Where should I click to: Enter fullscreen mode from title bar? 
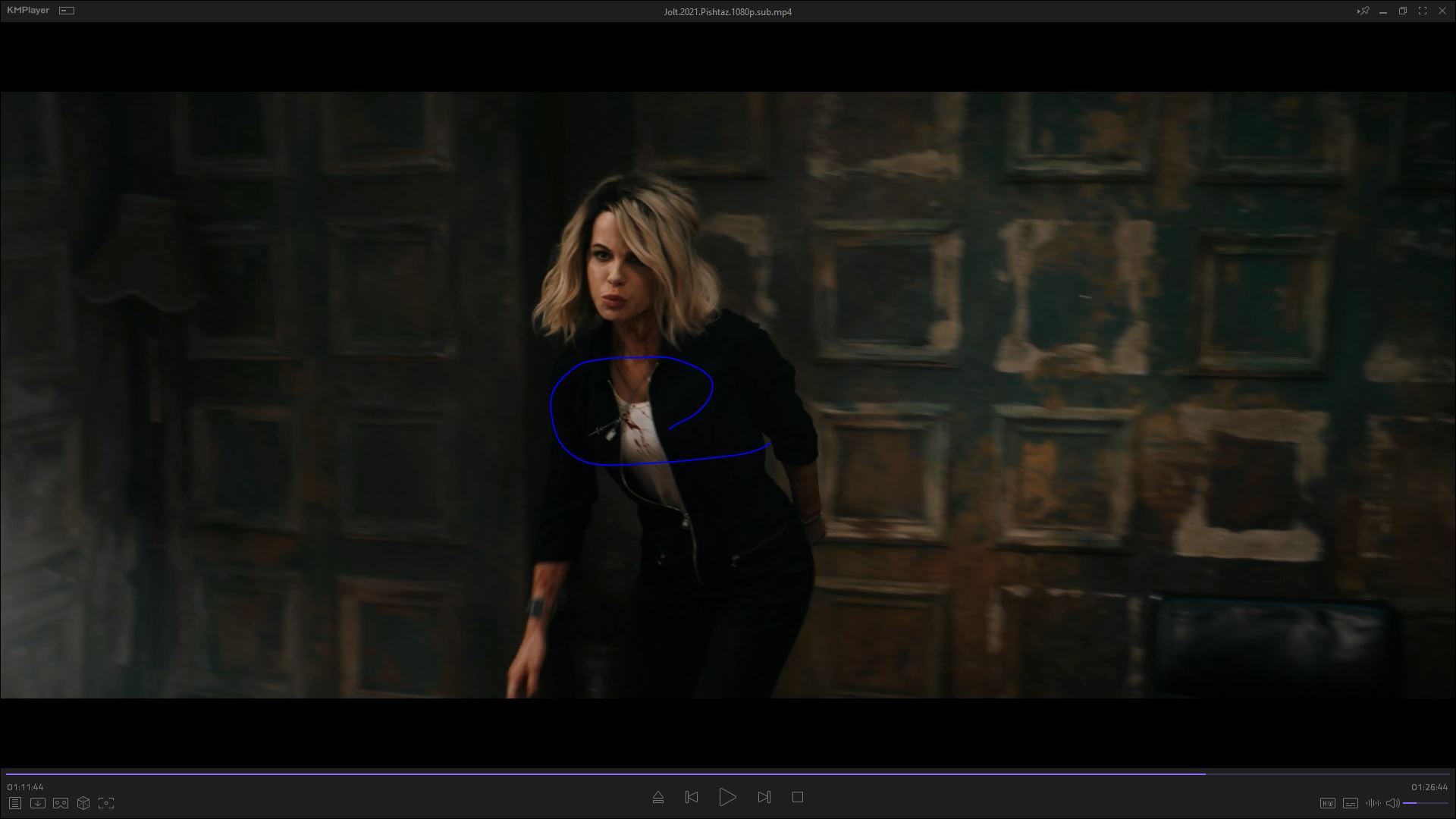[x=1422, y=11]
